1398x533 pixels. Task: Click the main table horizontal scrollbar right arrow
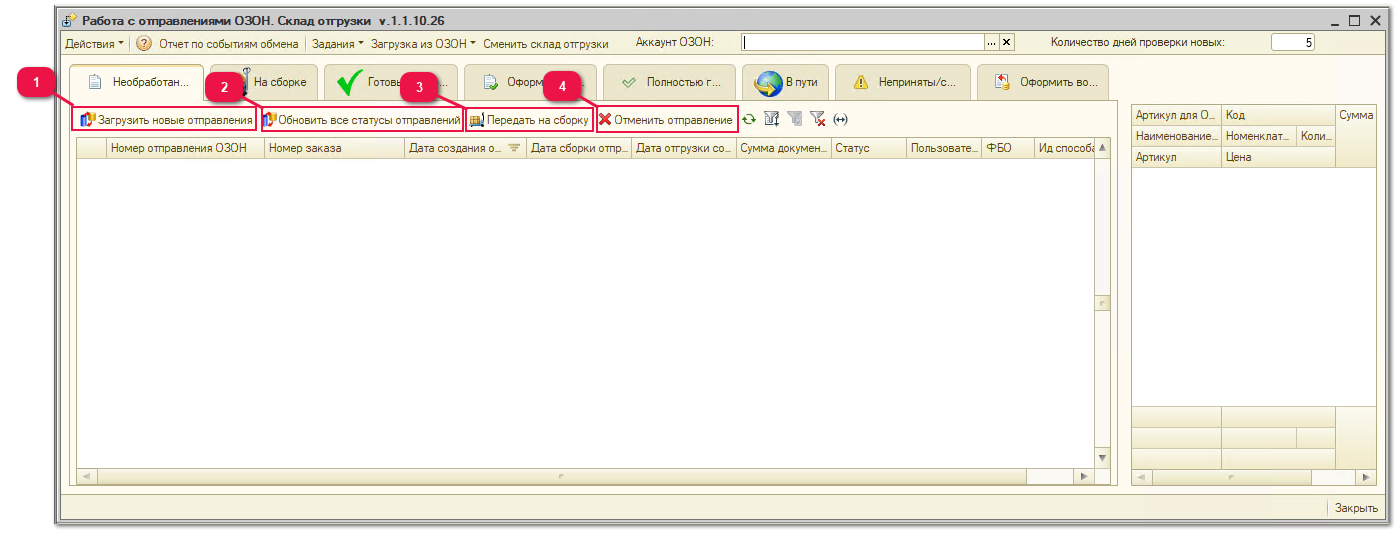(1082, 477)
